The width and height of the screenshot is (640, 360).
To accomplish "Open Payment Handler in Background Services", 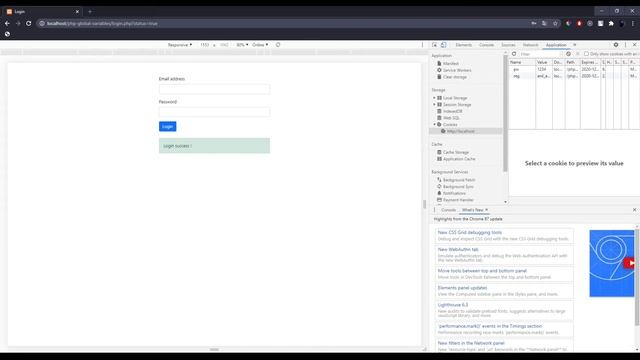I will point(458,200).
